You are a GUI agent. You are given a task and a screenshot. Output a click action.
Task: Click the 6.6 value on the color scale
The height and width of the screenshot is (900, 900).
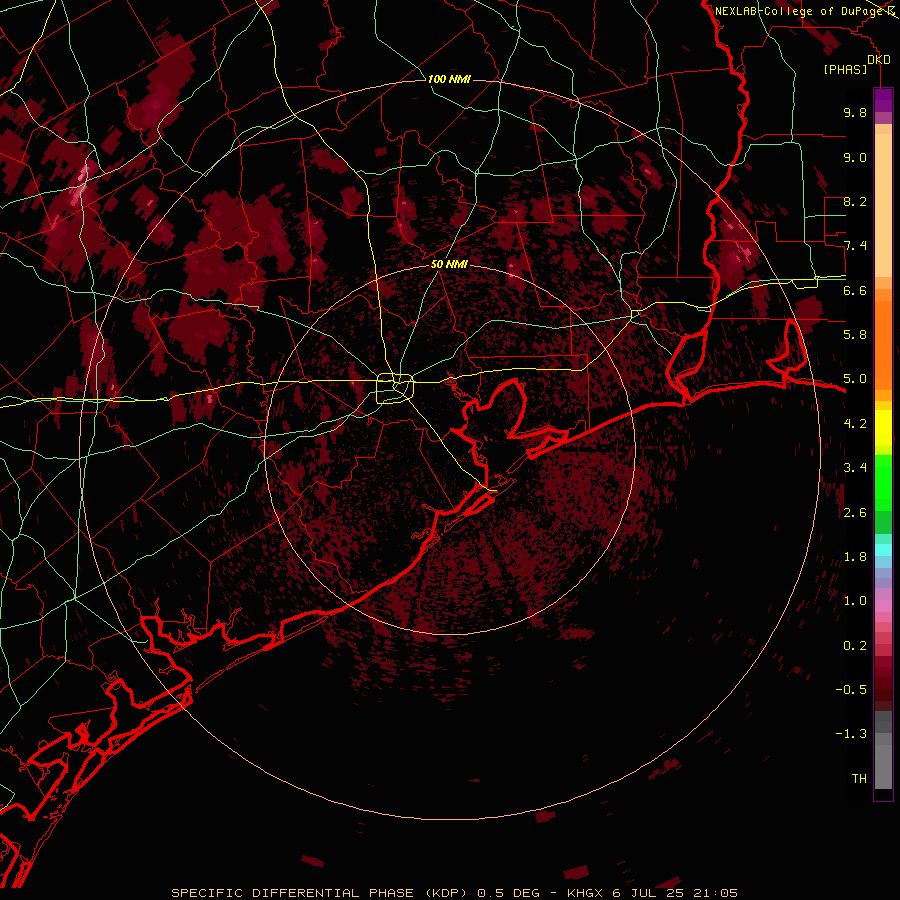click(x=855, y=290)
